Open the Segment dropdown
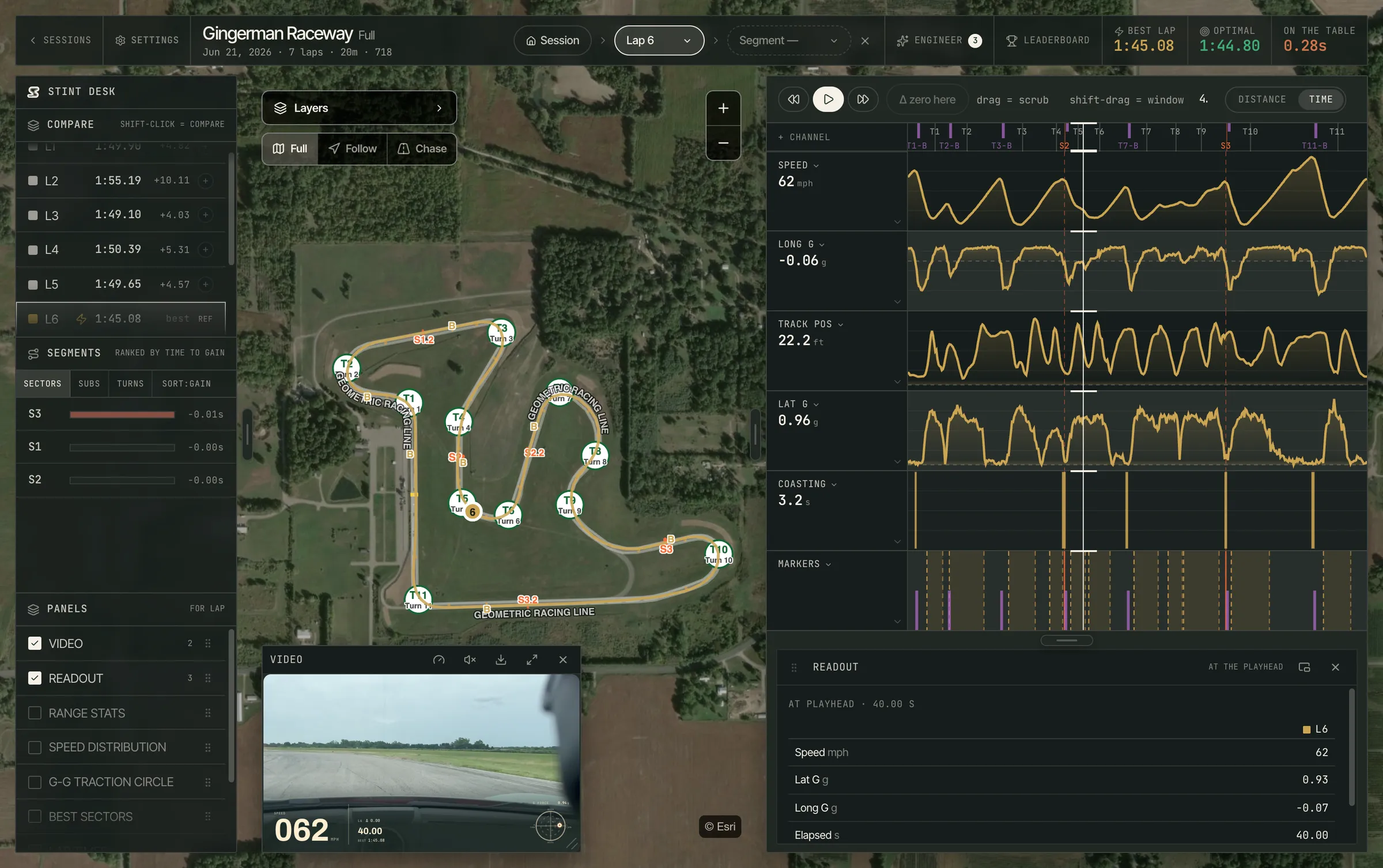 click(x=788, y=40)
